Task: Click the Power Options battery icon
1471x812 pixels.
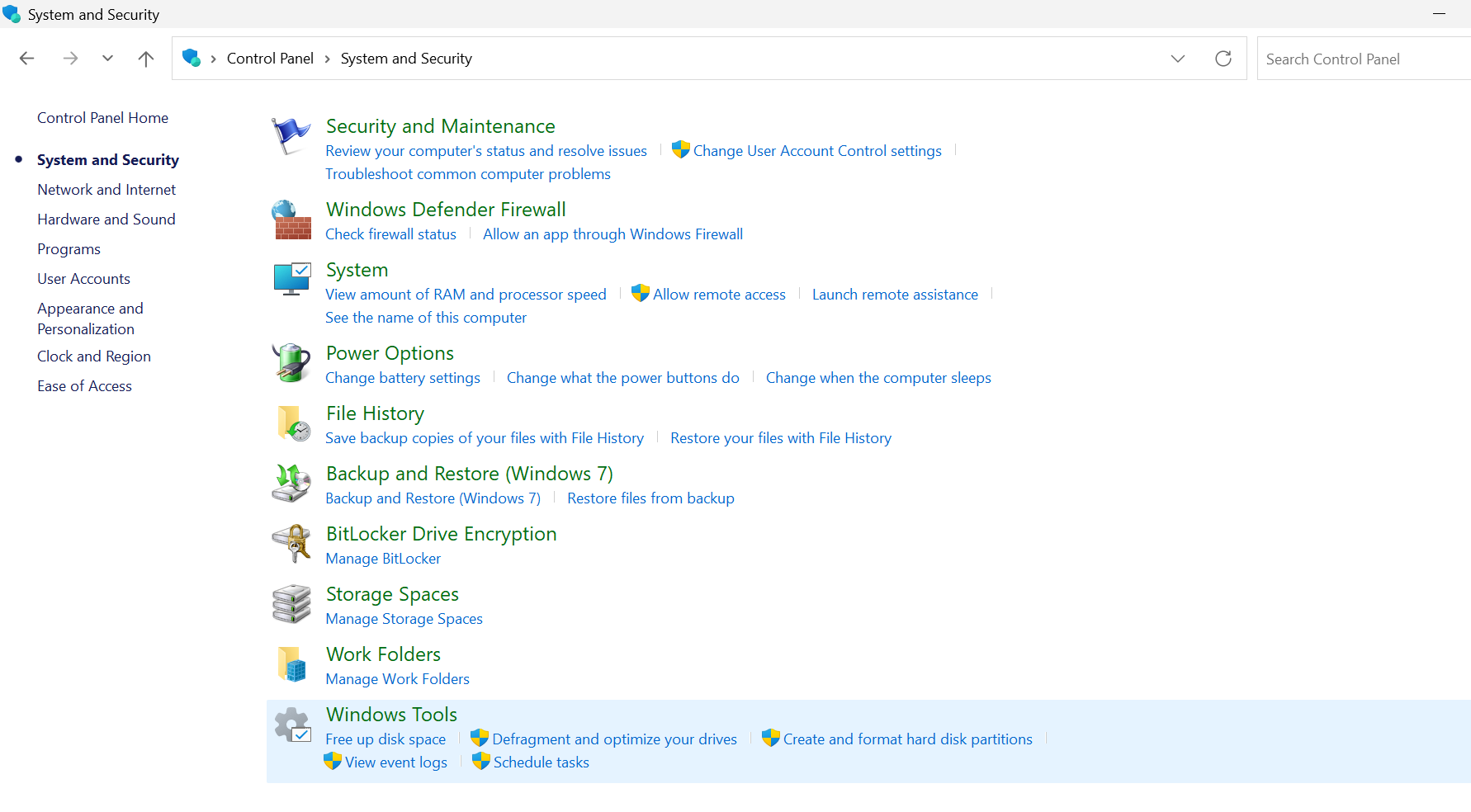Action: [x=291, y=363]
